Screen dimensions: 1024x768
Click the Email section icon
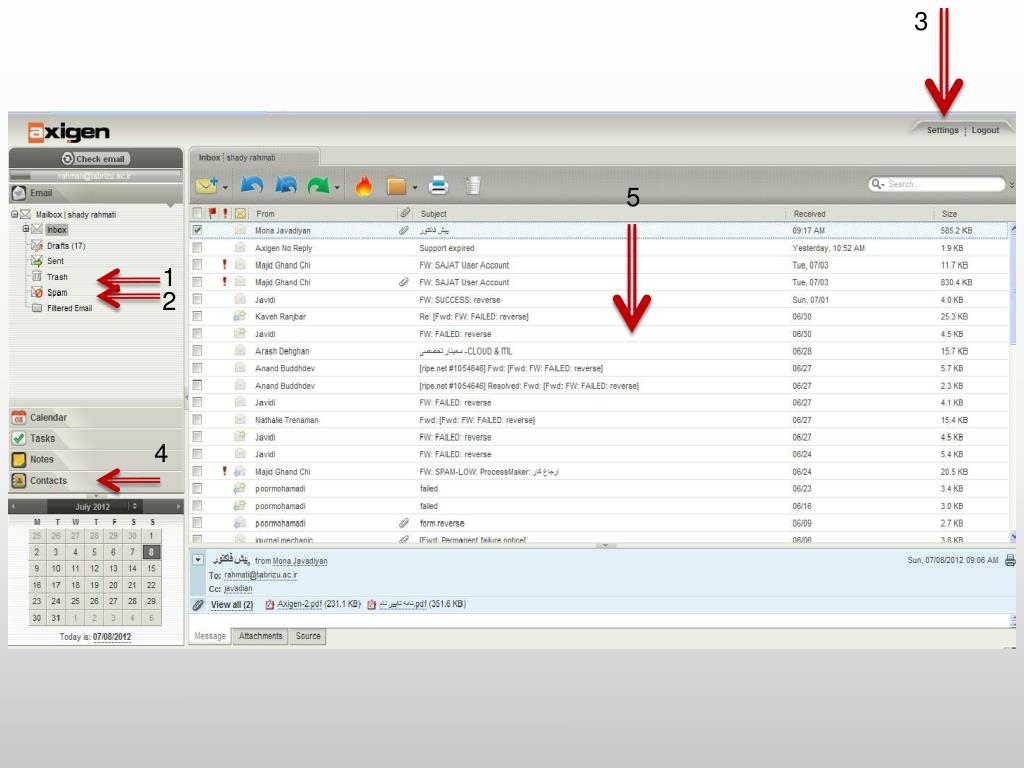pyautogui.click(x=19, y=193)
